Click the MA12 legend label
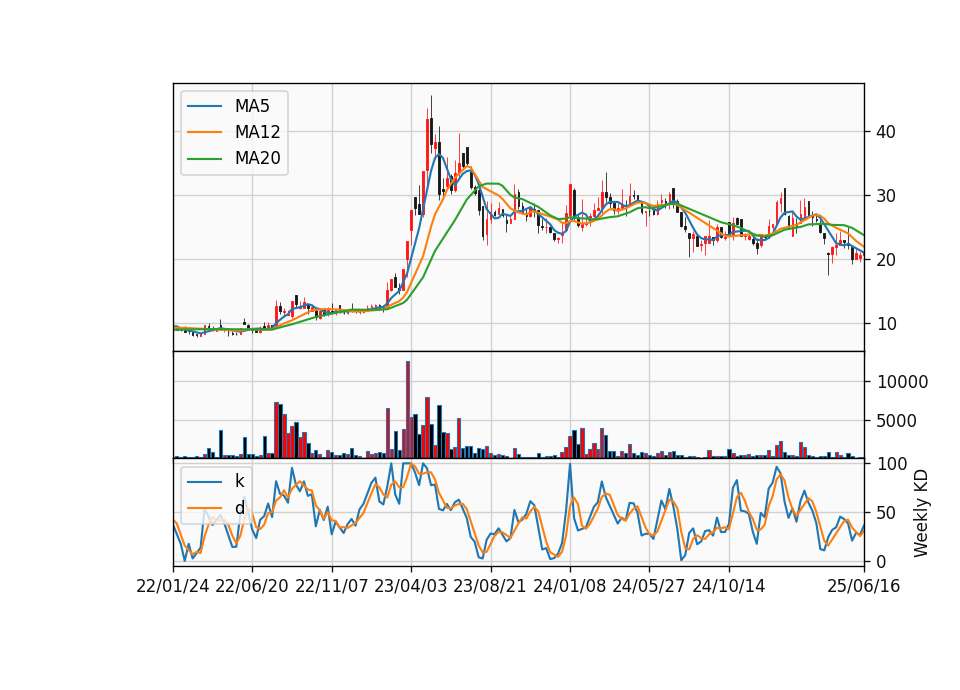Image resolution: width=960 pixels, height=690 pixels. (x=257, y=132)
